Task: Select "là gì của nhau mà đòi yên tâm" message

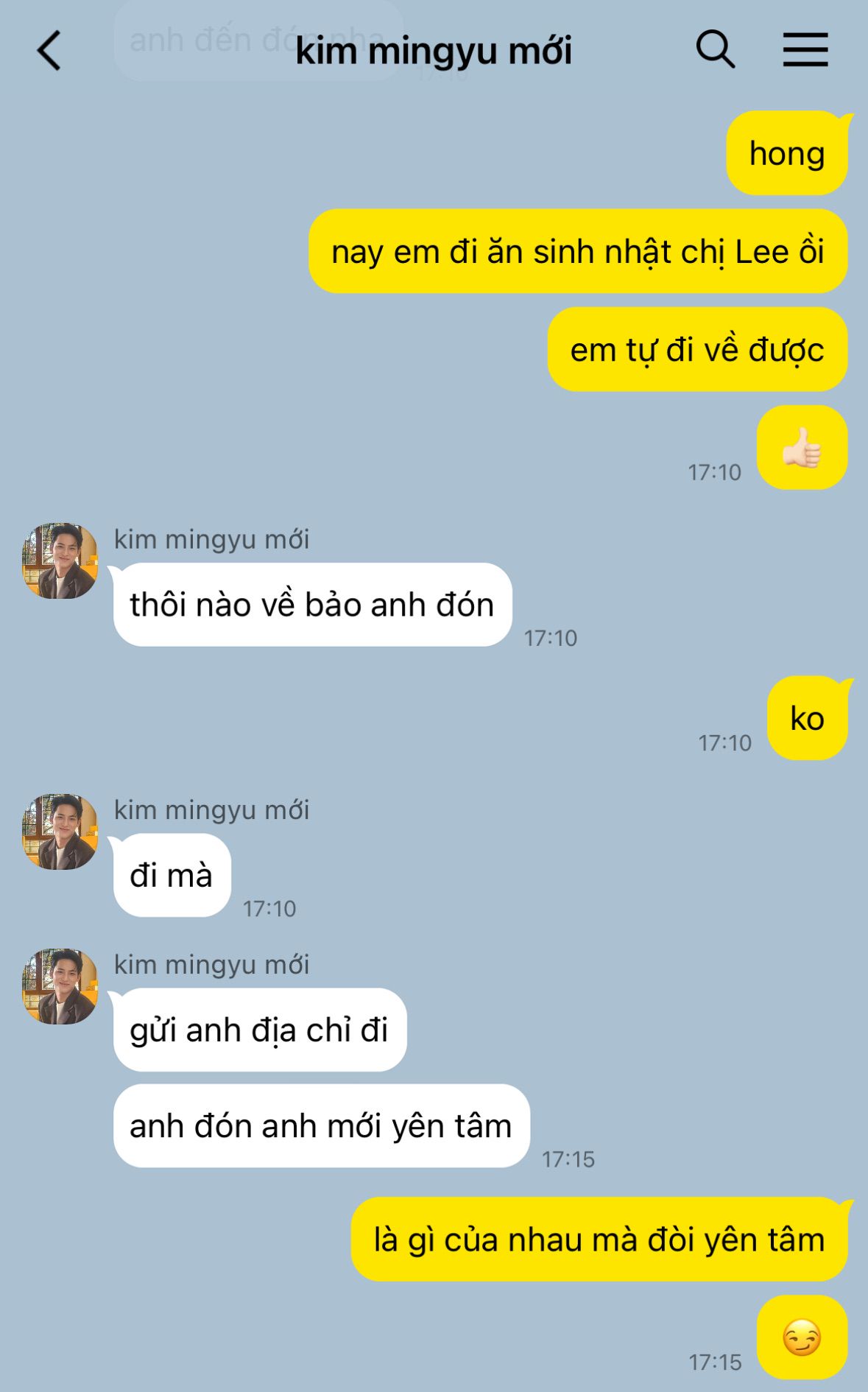Action: tap(599, 1239)
